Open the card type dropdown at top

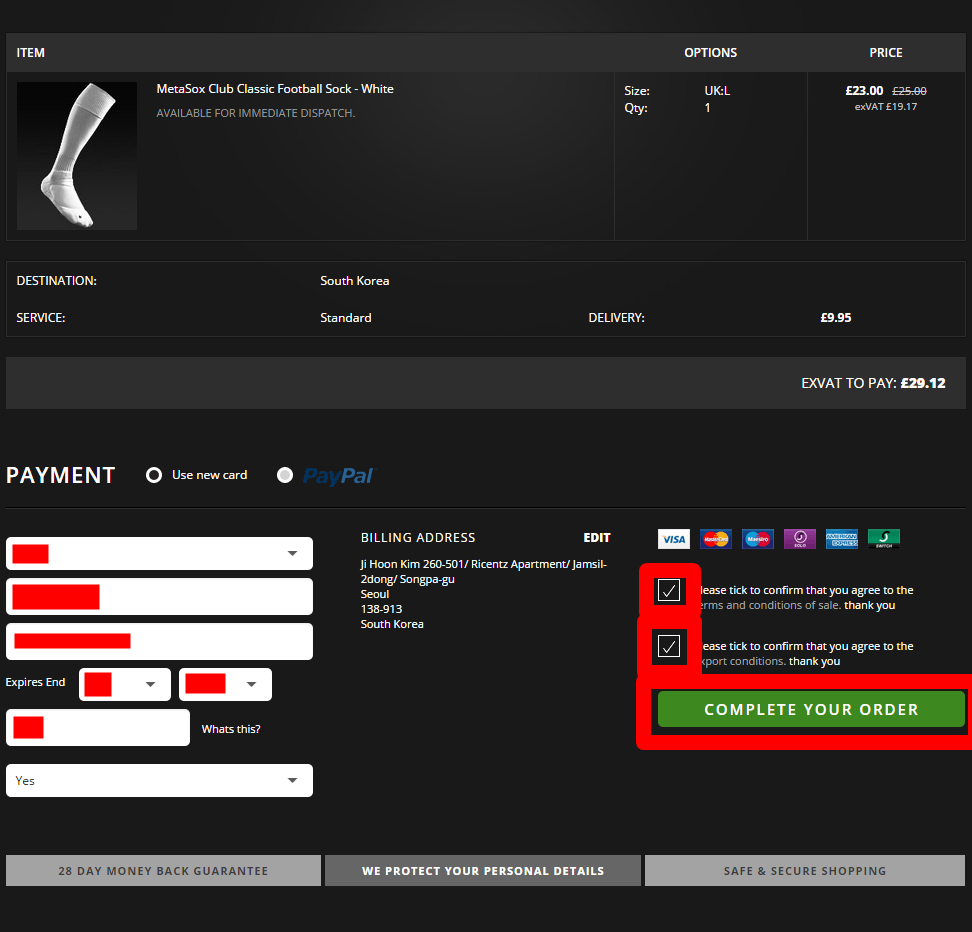159,553
